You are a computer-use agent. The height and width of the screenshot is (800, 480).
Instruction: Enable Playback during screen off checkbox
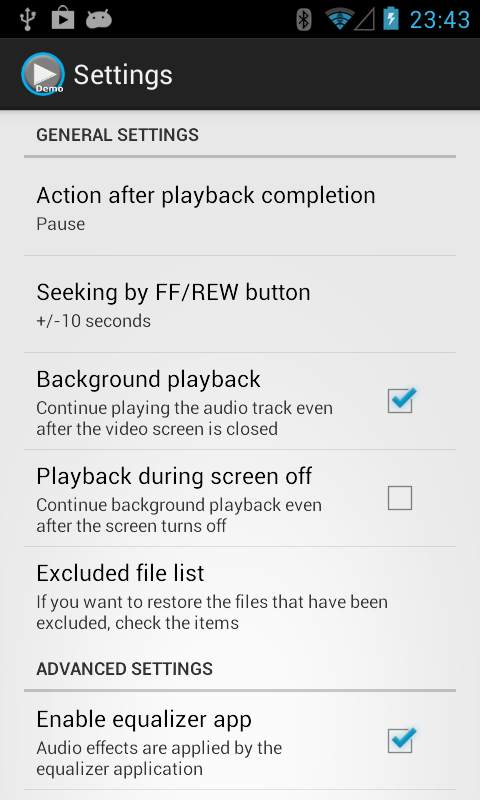(x=400, y=498)
